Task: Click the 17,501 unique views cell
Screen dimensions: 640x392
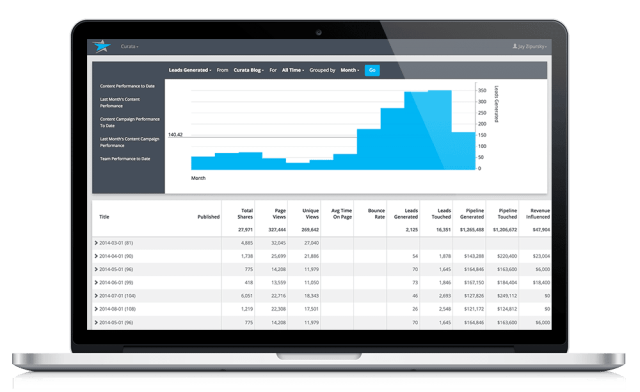Action: tap(311, 309)
